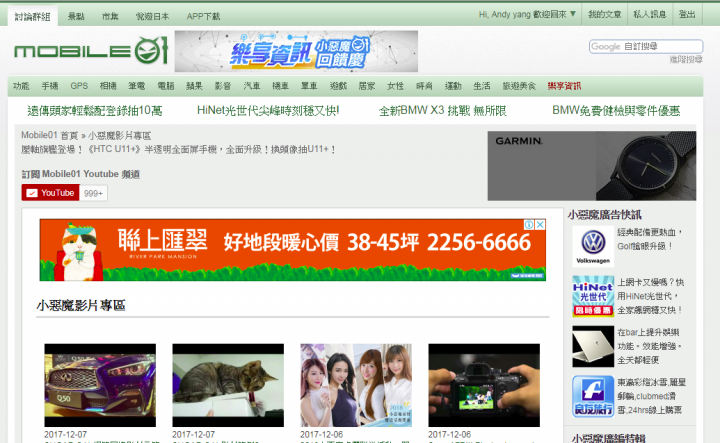Image resolution: width=720 pixels, height=443 pixels.
Task: Open the 功能 menu
Action: pos(21,86)
